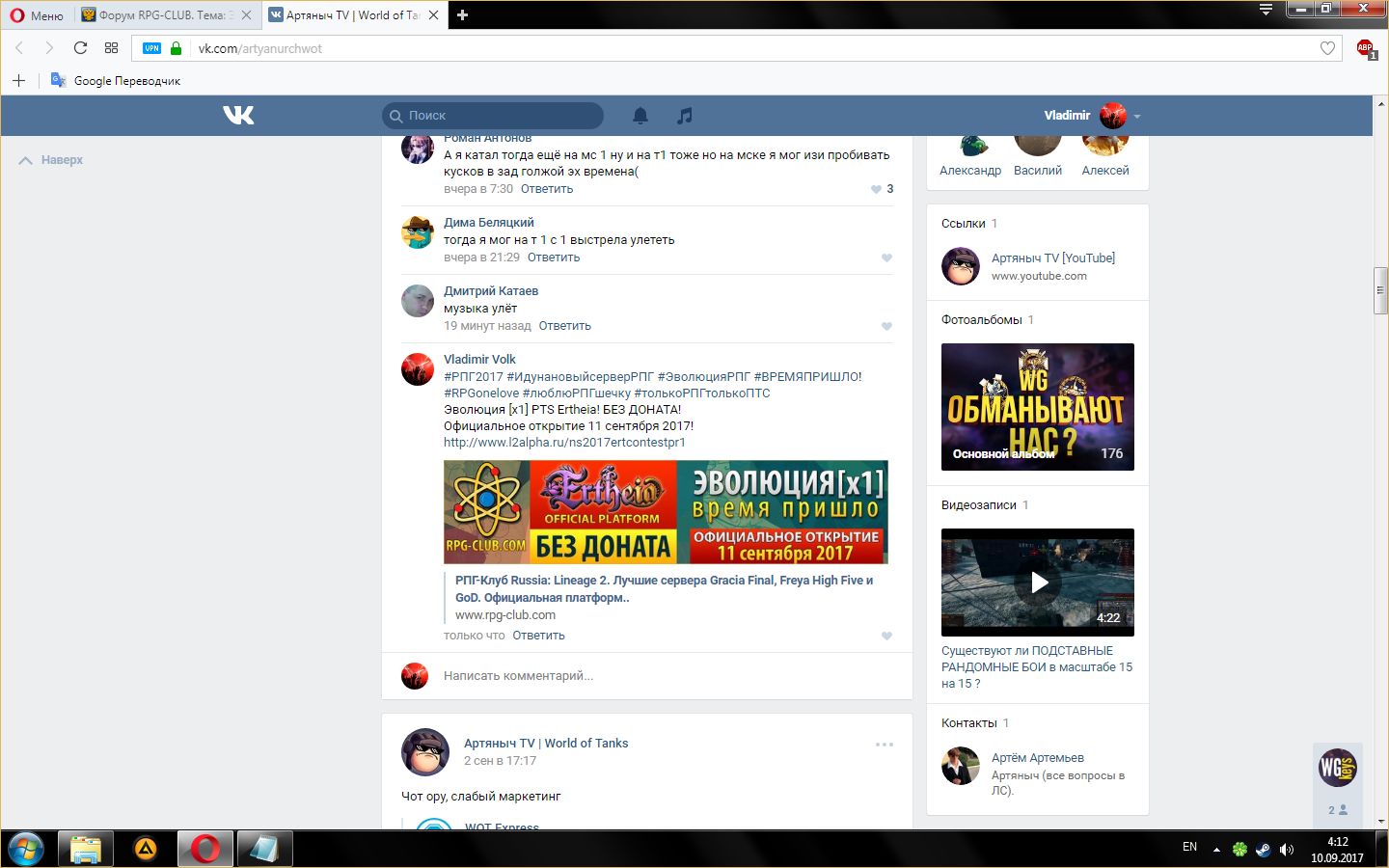Reply to Vladimir Volk's comment
Viewport: 1389px width, 868px height.
pyautogui.click(x=538, y=636)
